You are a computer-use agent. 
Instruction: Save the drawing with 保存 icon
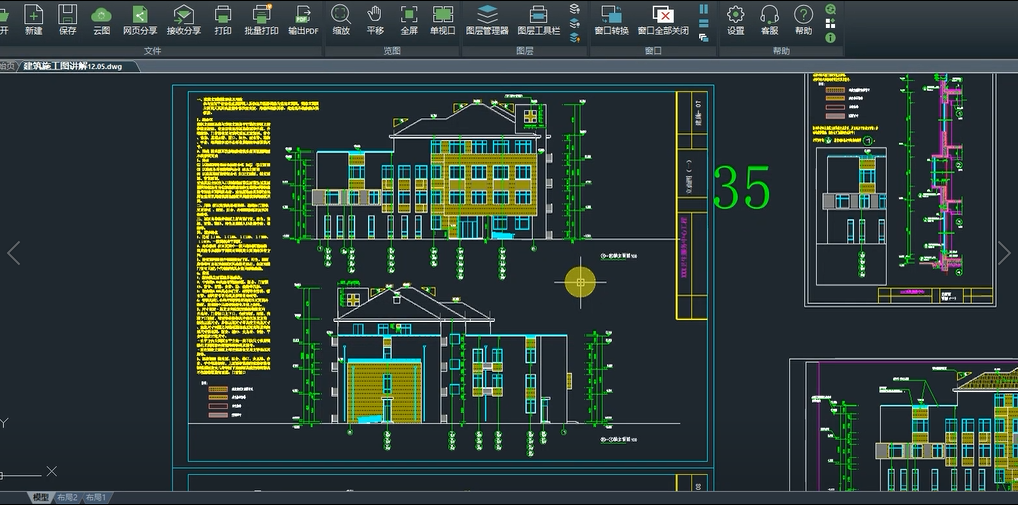click(x=67, y=18)
